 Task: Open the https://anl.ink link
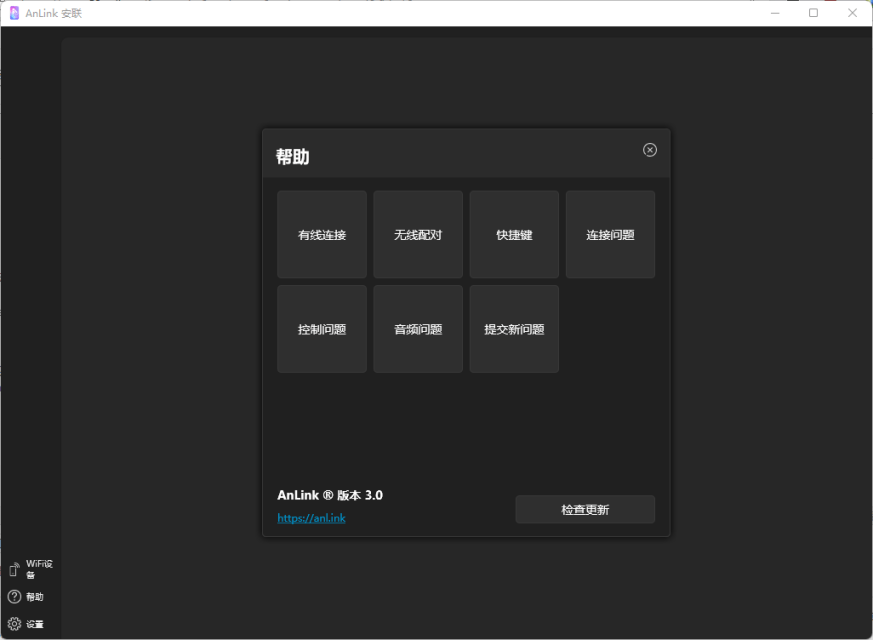311,518
